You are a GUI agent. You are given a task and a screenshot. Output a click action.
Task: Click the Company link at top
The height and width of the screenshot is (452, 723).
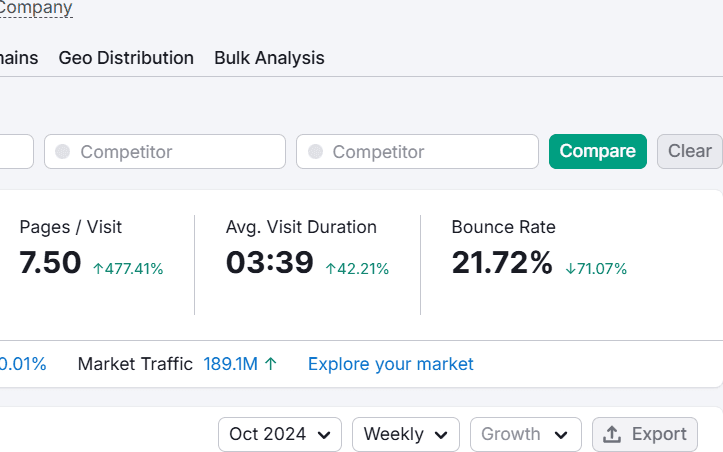(36, 8)
